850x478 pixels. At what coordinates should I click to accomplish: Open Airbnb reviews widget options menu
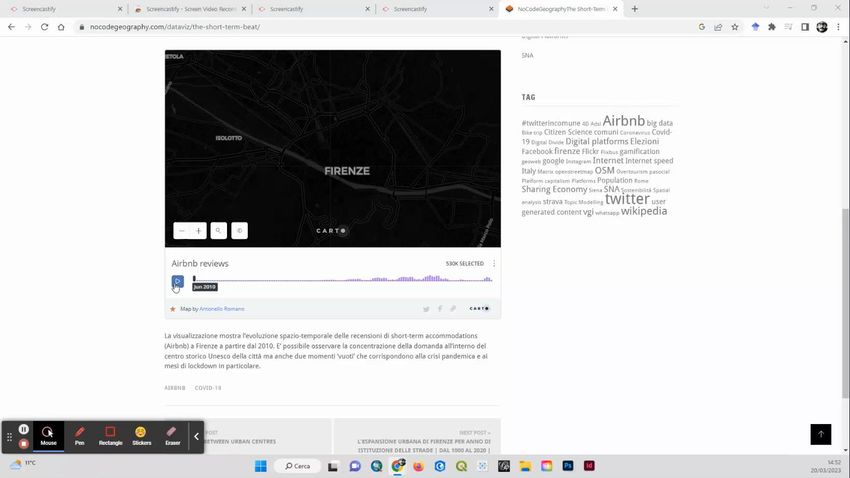pos(494,263)
